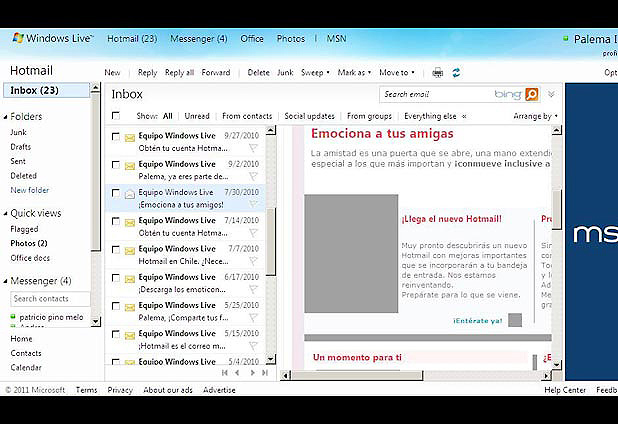Check the 5/25/2010 email checkbox

pyautogui.click(x=115, y=306)
